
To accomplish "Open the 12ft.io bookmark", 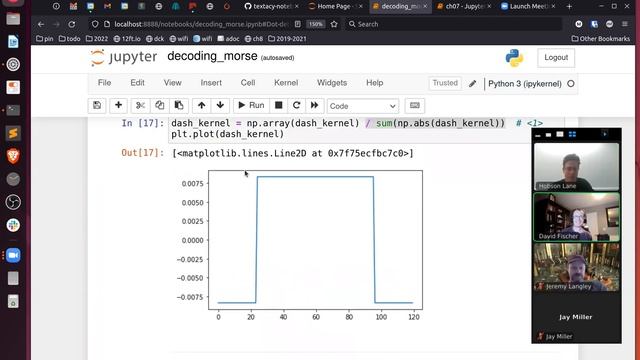I will 127,39.
